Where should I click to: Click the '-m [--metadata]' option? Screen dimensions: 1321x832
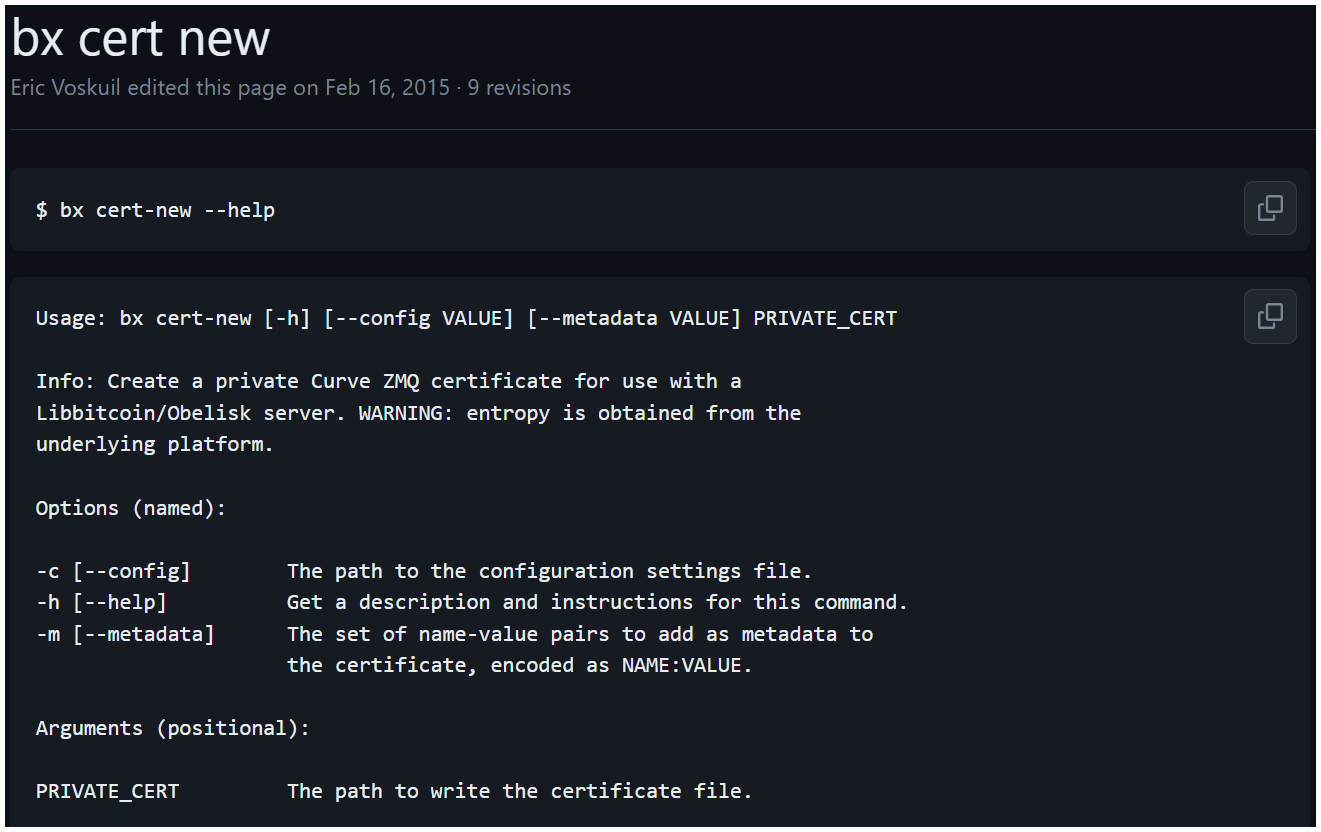[x=125, y=634]
